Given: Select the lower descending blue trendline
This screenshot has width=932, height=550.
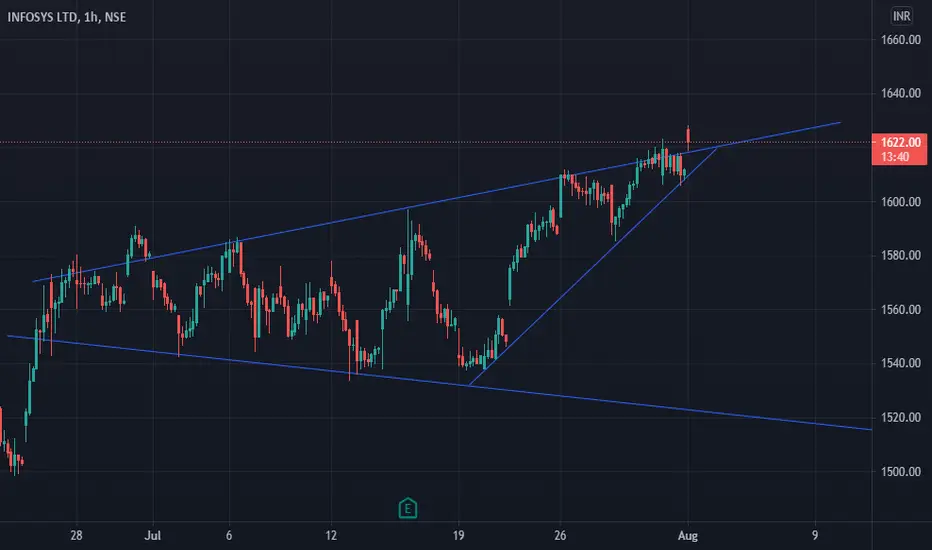Looking at the screenshot, I should coord(440,382).
